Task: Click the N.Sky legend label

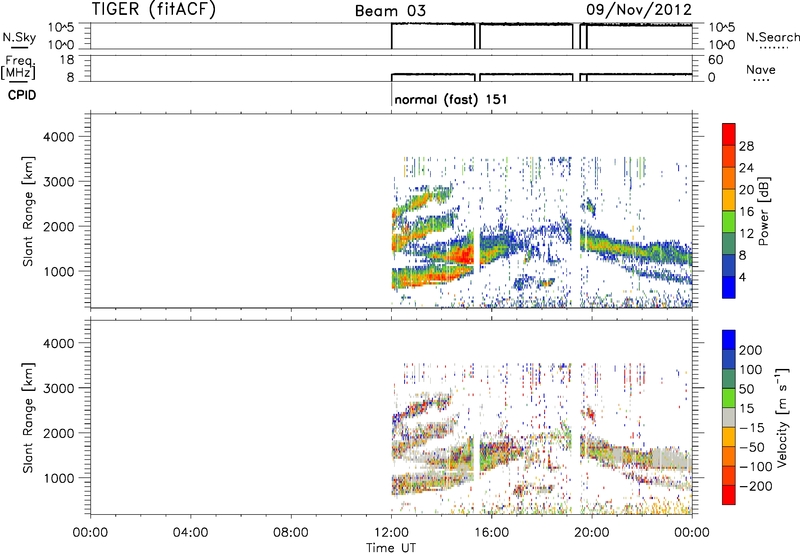Action: pos(19,37)
